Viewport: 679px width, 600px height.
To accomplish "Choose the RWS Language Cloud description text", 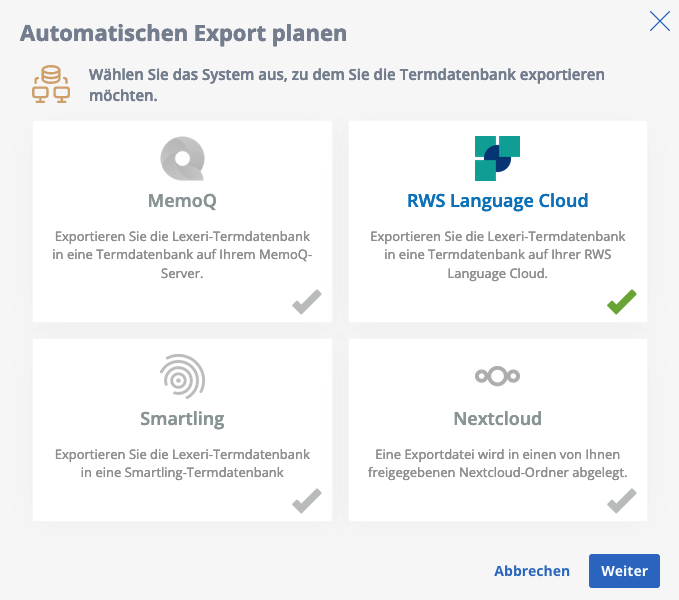I will click(x=498, y=255).
